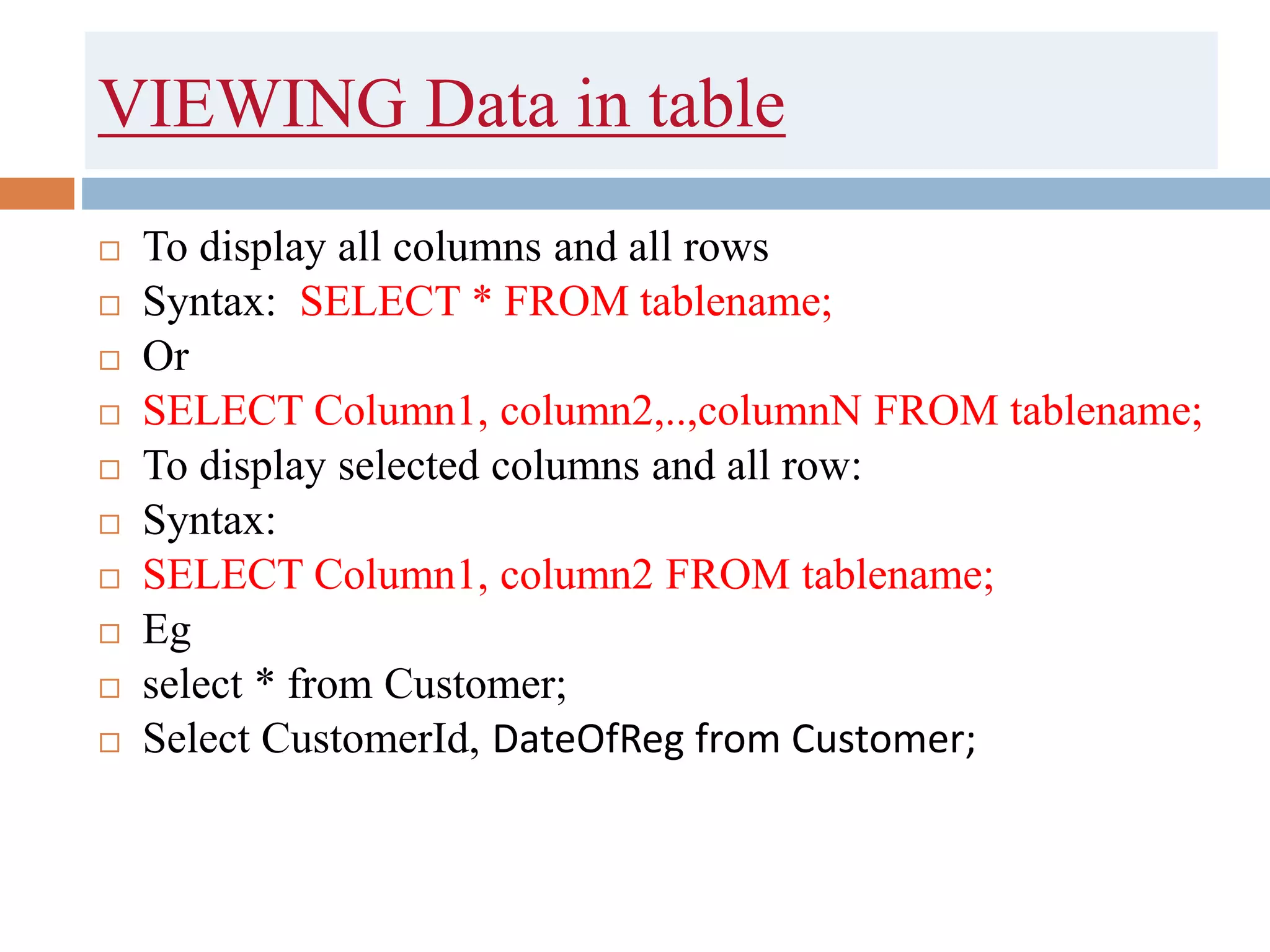Select 'SELECT Column1, column2,..,columnN FROM tablename;'

tap(672, 411)
